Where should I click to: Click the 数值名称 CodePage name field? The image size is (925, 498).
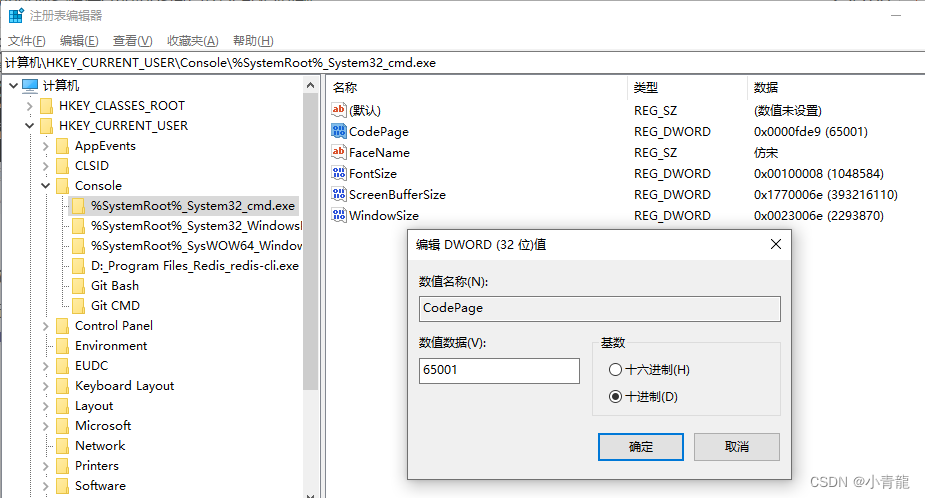(x=599, y=309)
